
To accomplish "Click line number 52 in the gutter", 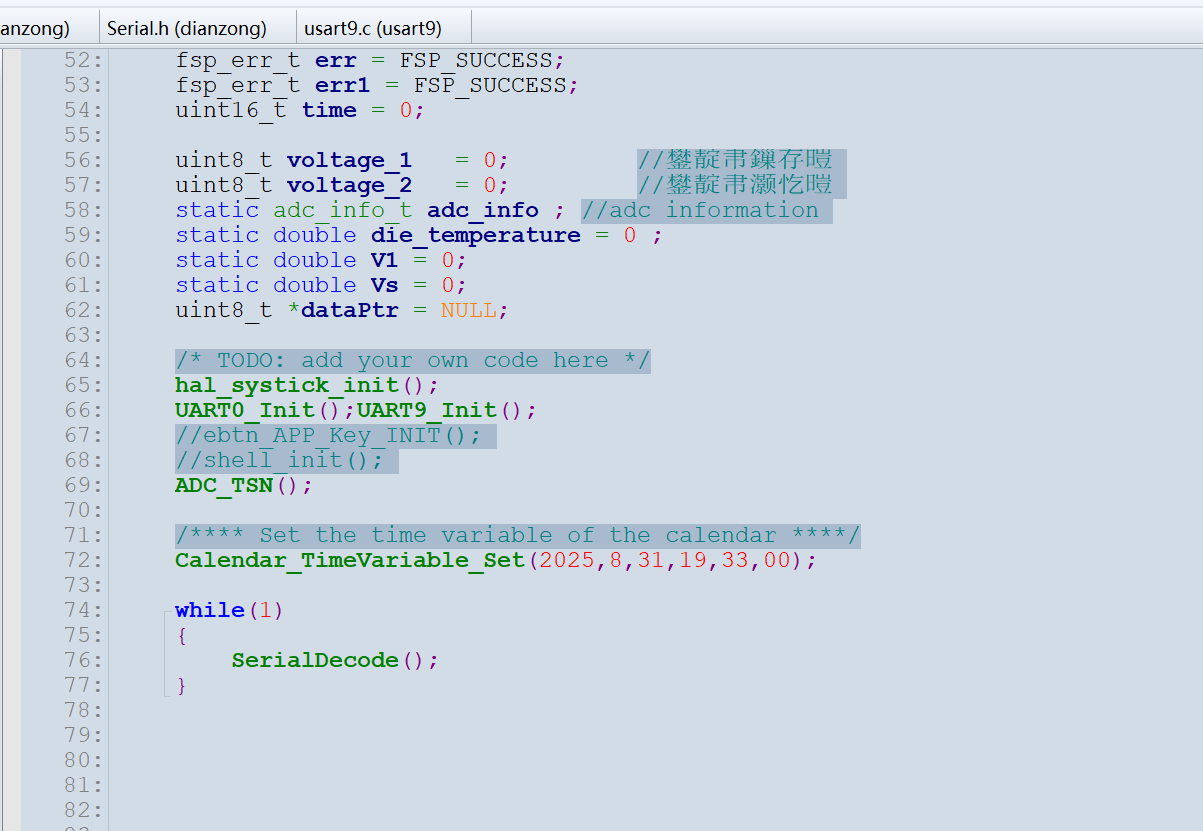I will click(x=83, y=60).
